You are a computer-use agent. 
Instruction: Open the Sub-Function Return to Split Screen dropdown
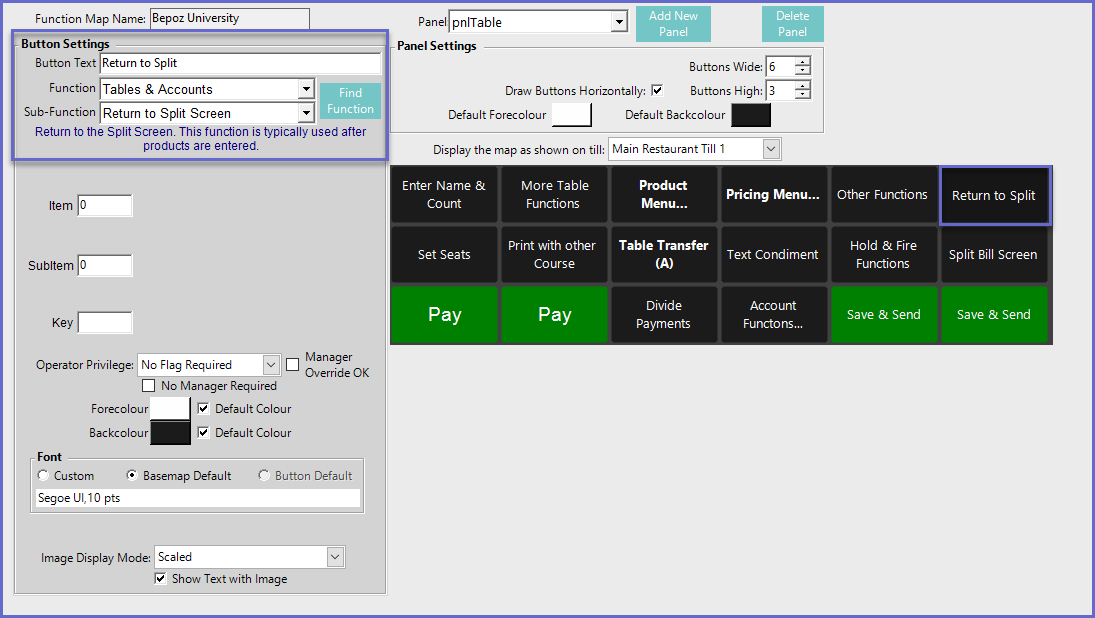(306, 113)
